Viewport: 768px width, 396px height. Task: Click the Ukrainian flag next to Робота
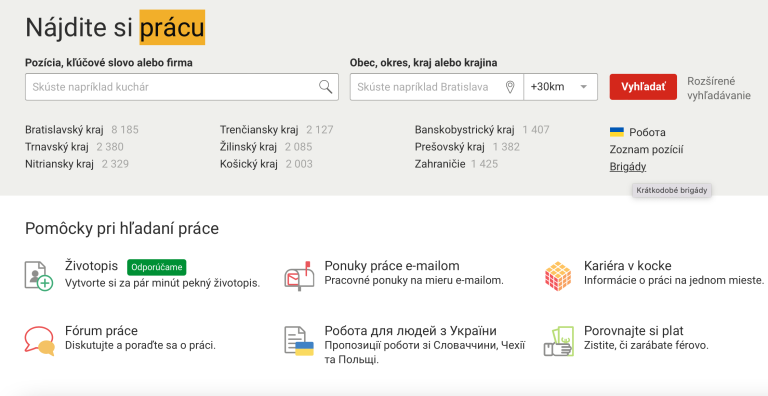pyautogui.click(x=617, y=132)
